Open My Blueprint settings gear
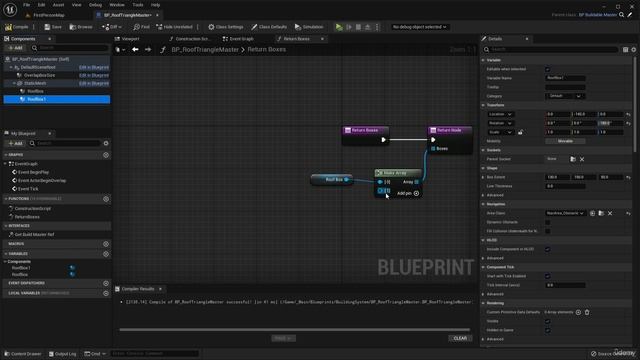The height and width of the screenshot is (360, 640). tap(106, 143)
